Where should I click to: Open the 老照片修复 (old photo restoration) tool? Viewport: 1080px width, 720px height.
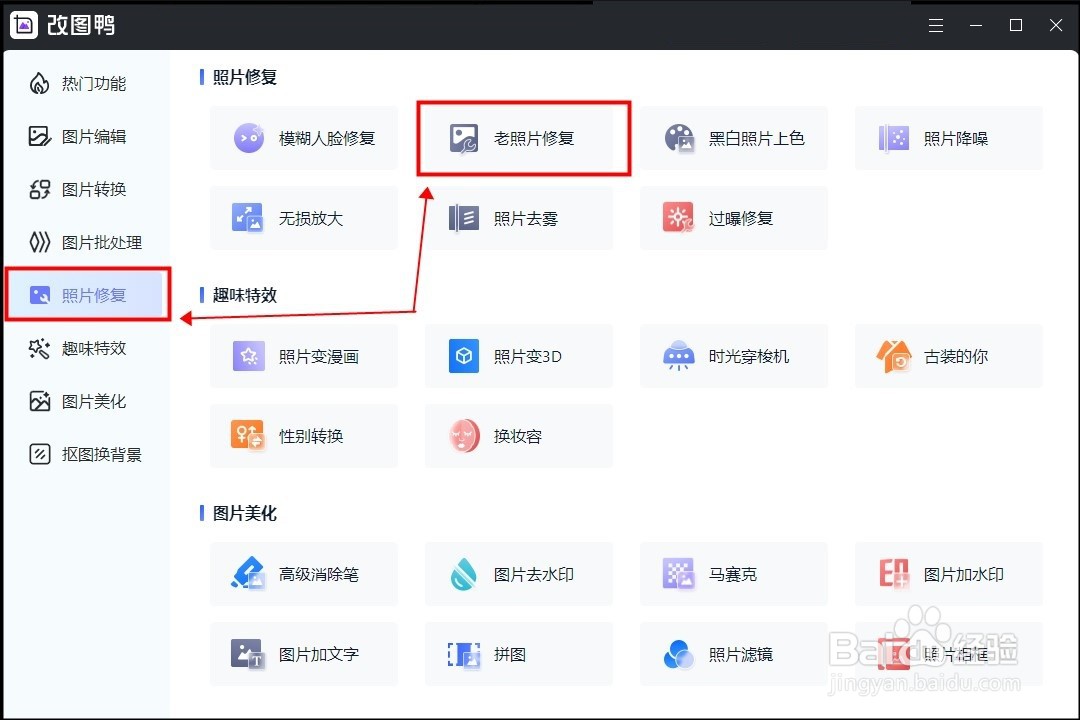pyautogui.click(x=522, y=139)
